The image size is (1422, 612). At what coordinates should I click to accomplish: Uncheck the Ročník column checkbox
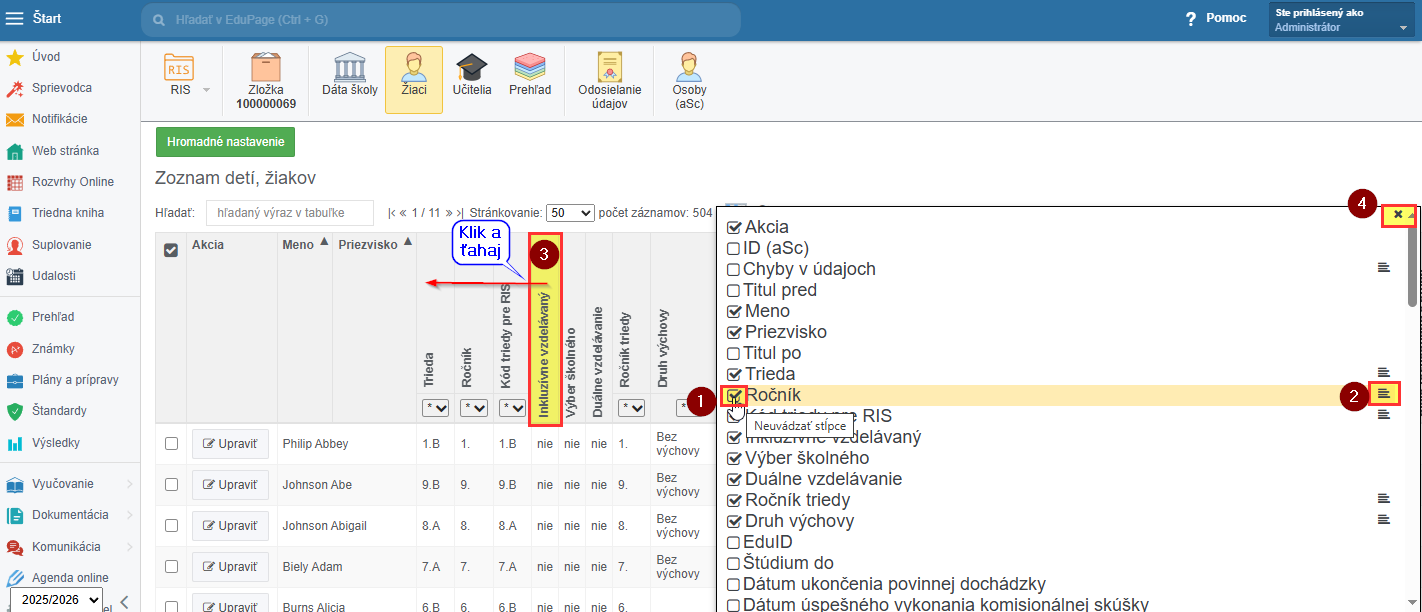[x=734, y=396]
